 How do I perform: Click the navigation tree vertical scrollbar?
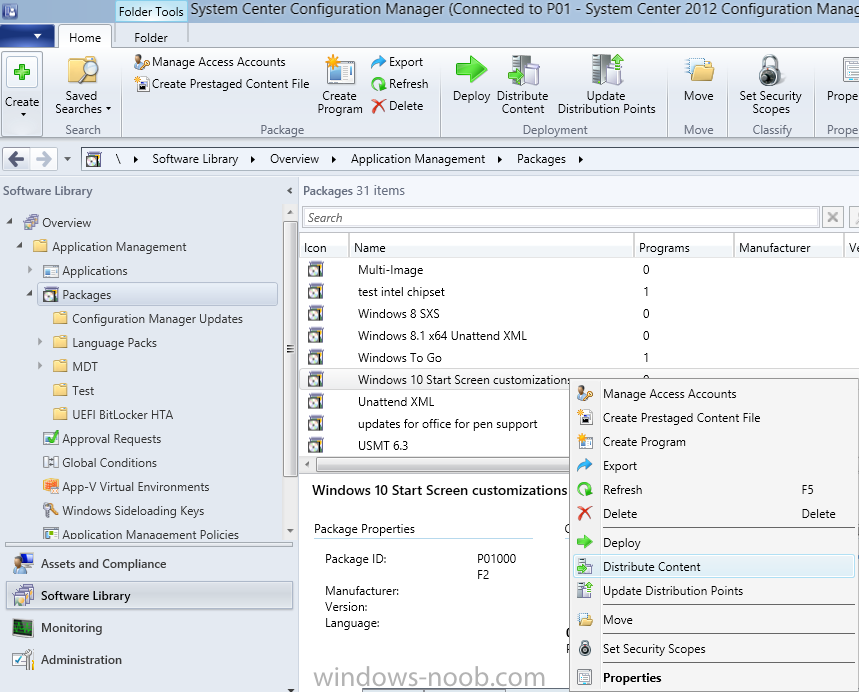[290, 349]
